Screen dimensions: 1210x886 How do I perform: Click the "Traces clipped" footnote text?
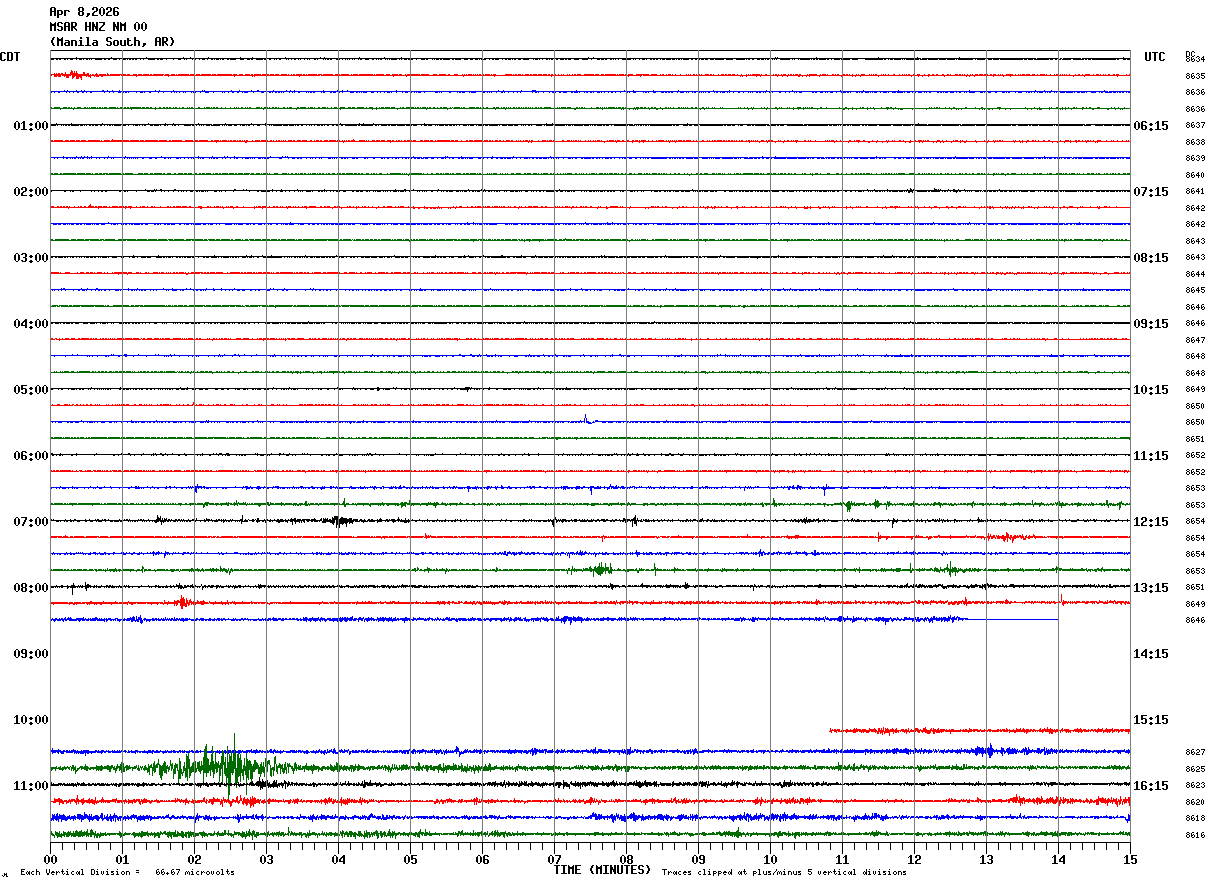tap(784, 872)
